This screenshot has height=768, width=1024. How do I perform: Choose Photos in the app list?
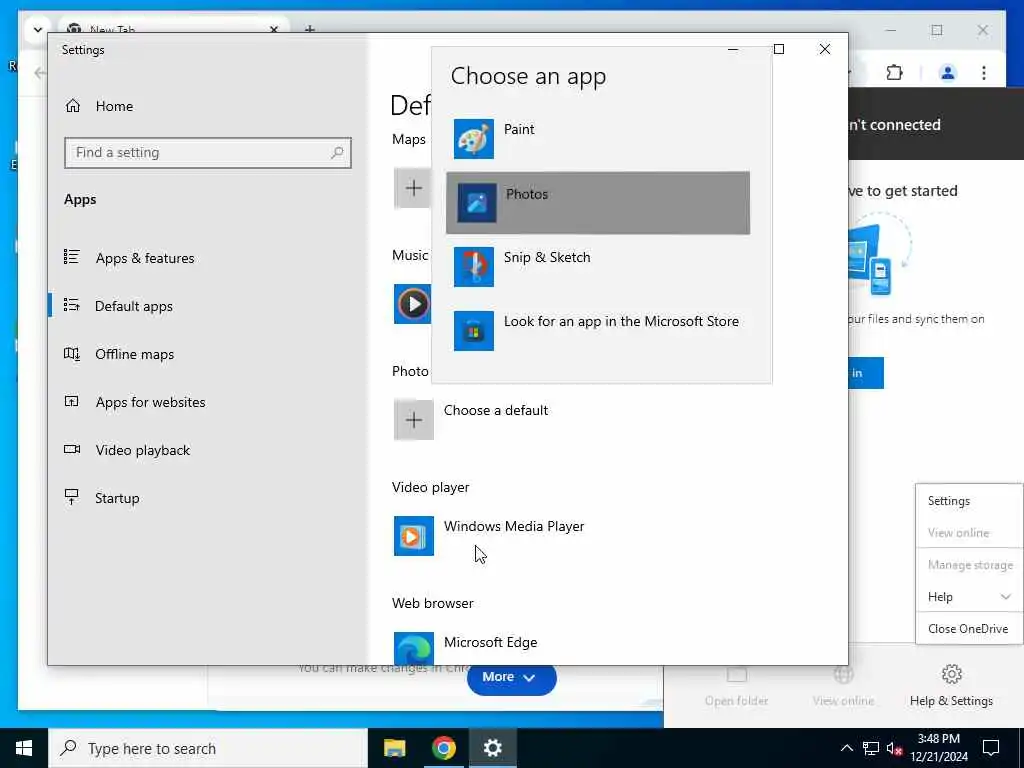click(x=598, y=203)
